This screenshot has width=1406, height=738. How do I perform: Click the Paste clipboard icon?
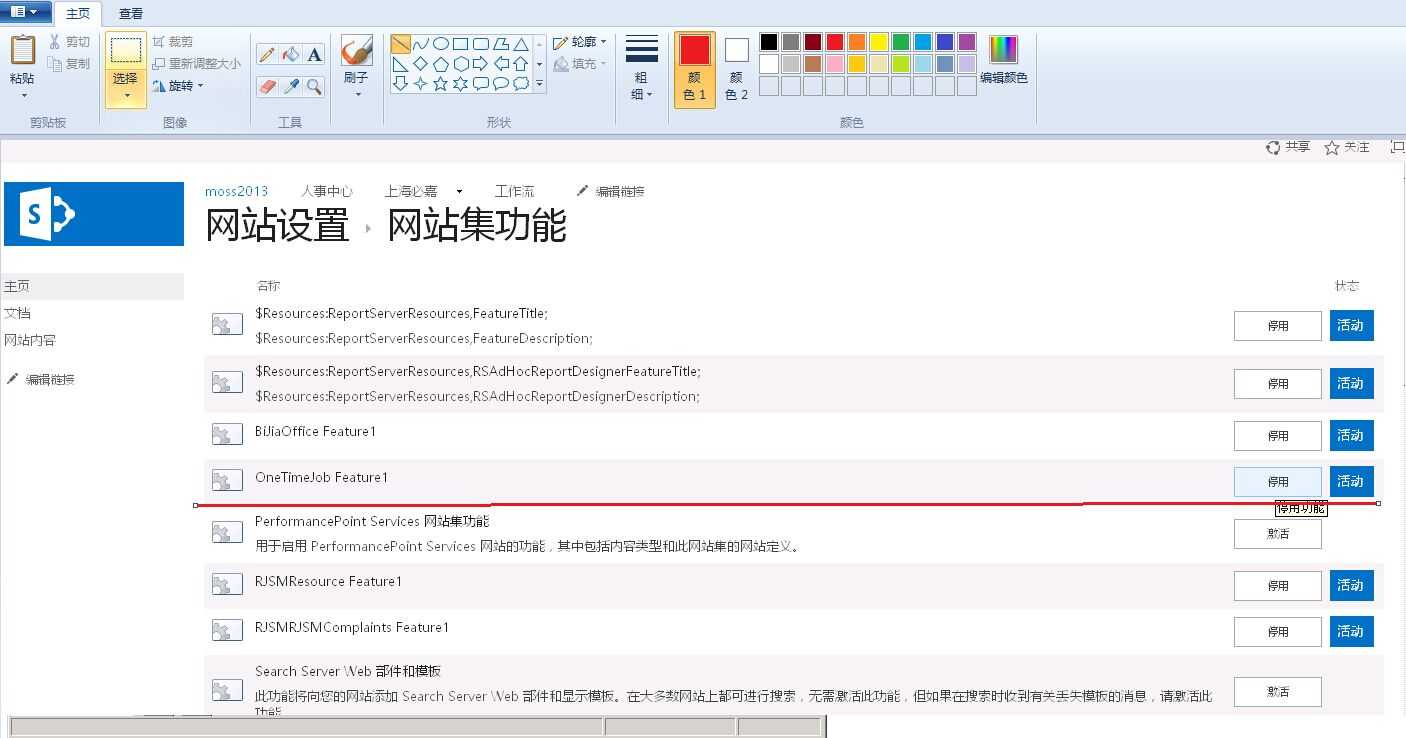[22, 50]
